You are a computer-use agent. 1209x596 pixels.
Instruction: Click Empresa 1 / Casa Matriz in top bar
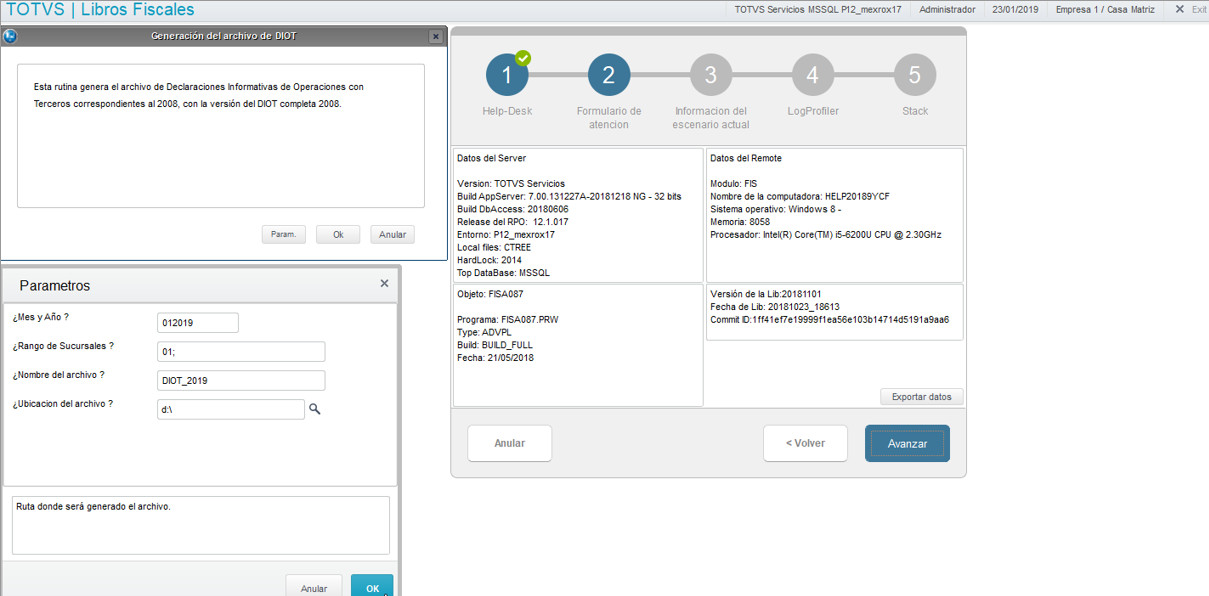[x=1105, y=9]
